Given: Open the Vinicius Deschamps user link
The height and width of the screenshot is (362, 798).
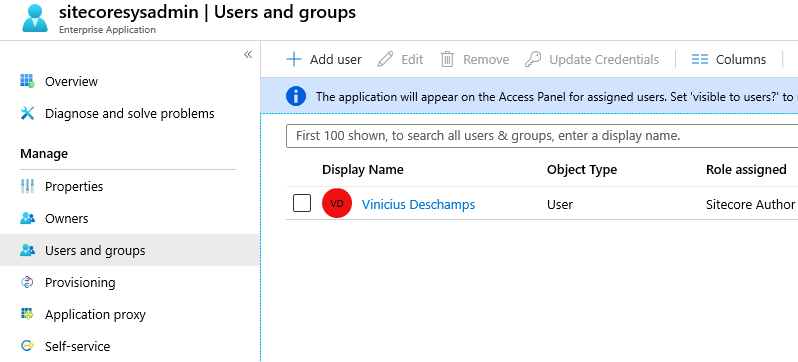Looking at the screenshot, I should [x=418, y=204].
